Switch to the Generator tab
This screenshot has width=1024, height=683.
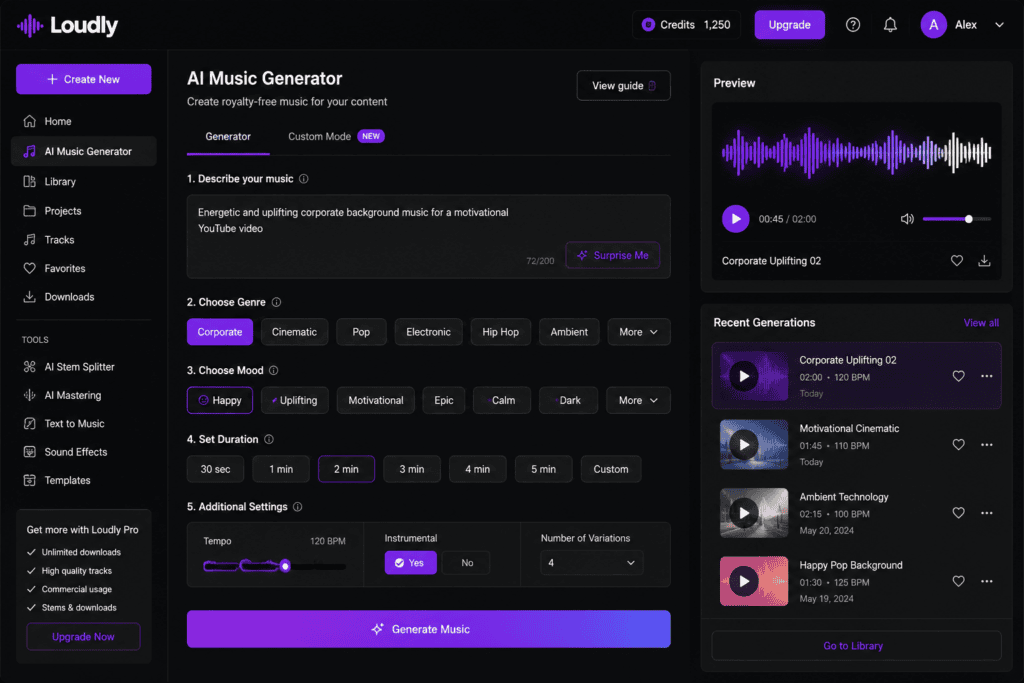[x=228, y=136]
